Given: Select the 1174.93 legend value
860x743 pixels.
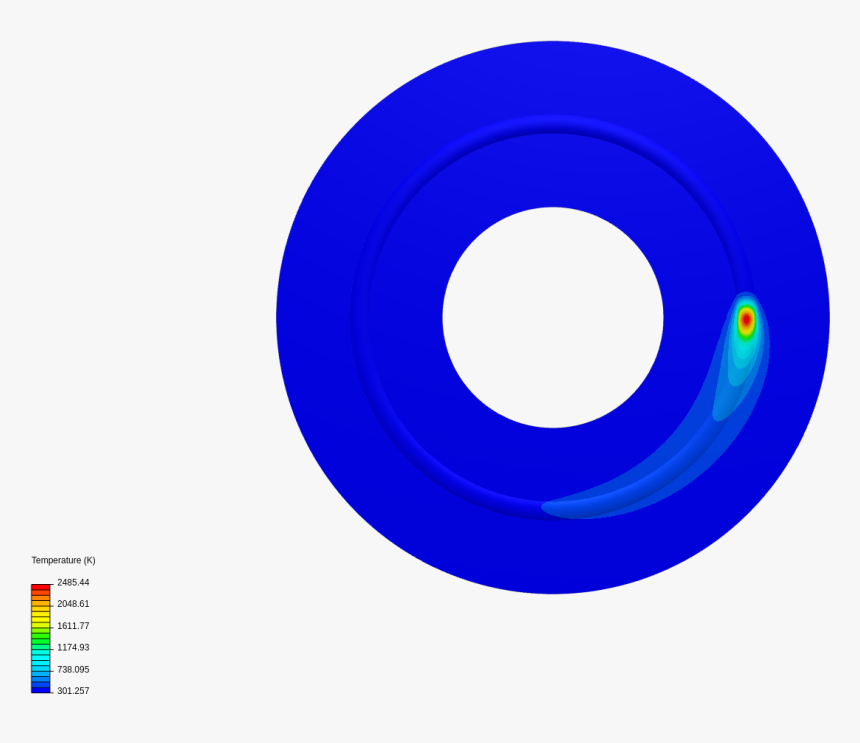Looking at the screenshot, I should pyautogui.click(x=73, y=647).
